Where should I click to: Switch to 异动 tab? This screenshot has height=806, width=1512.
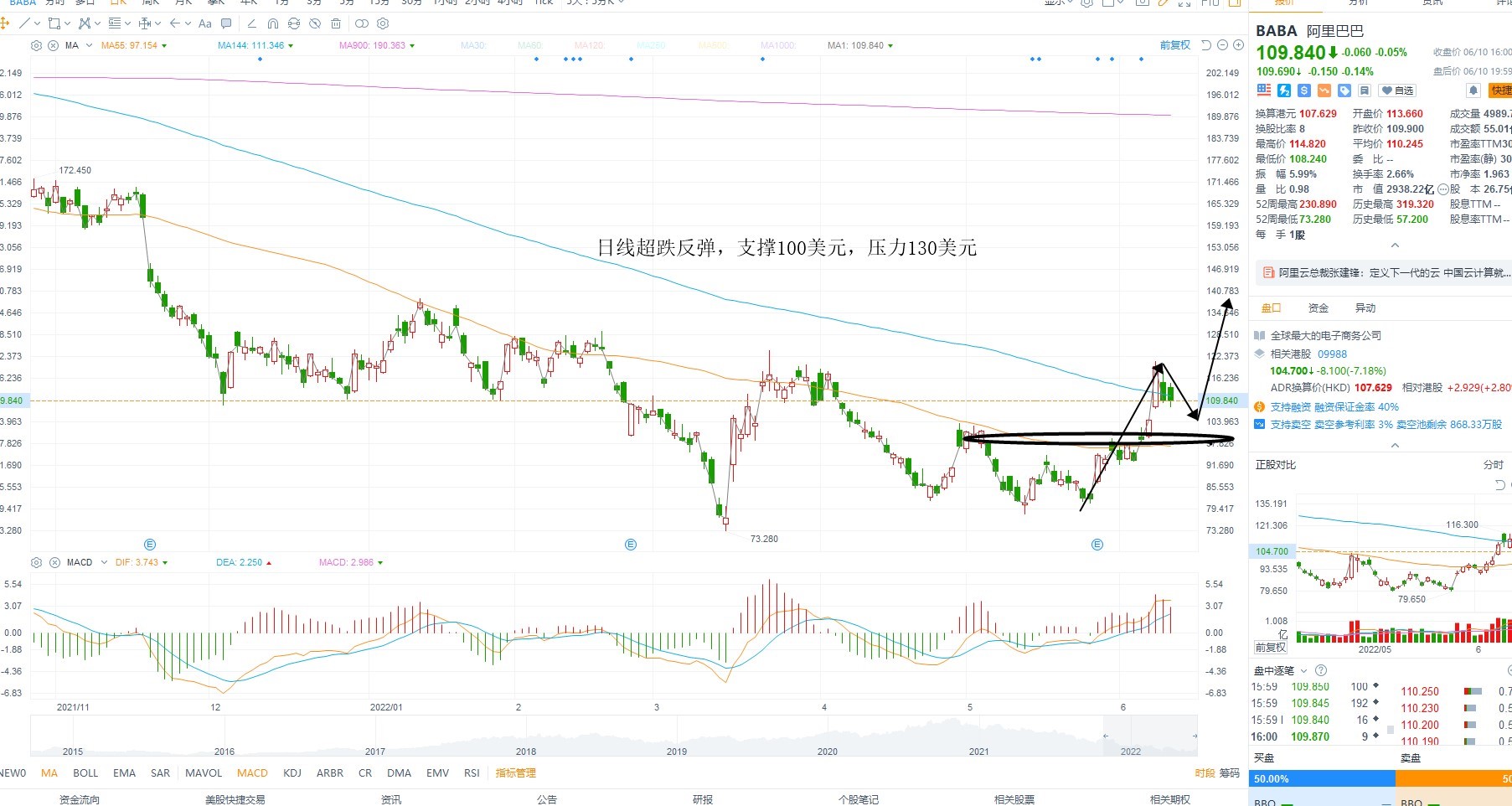coord(1365,308)
